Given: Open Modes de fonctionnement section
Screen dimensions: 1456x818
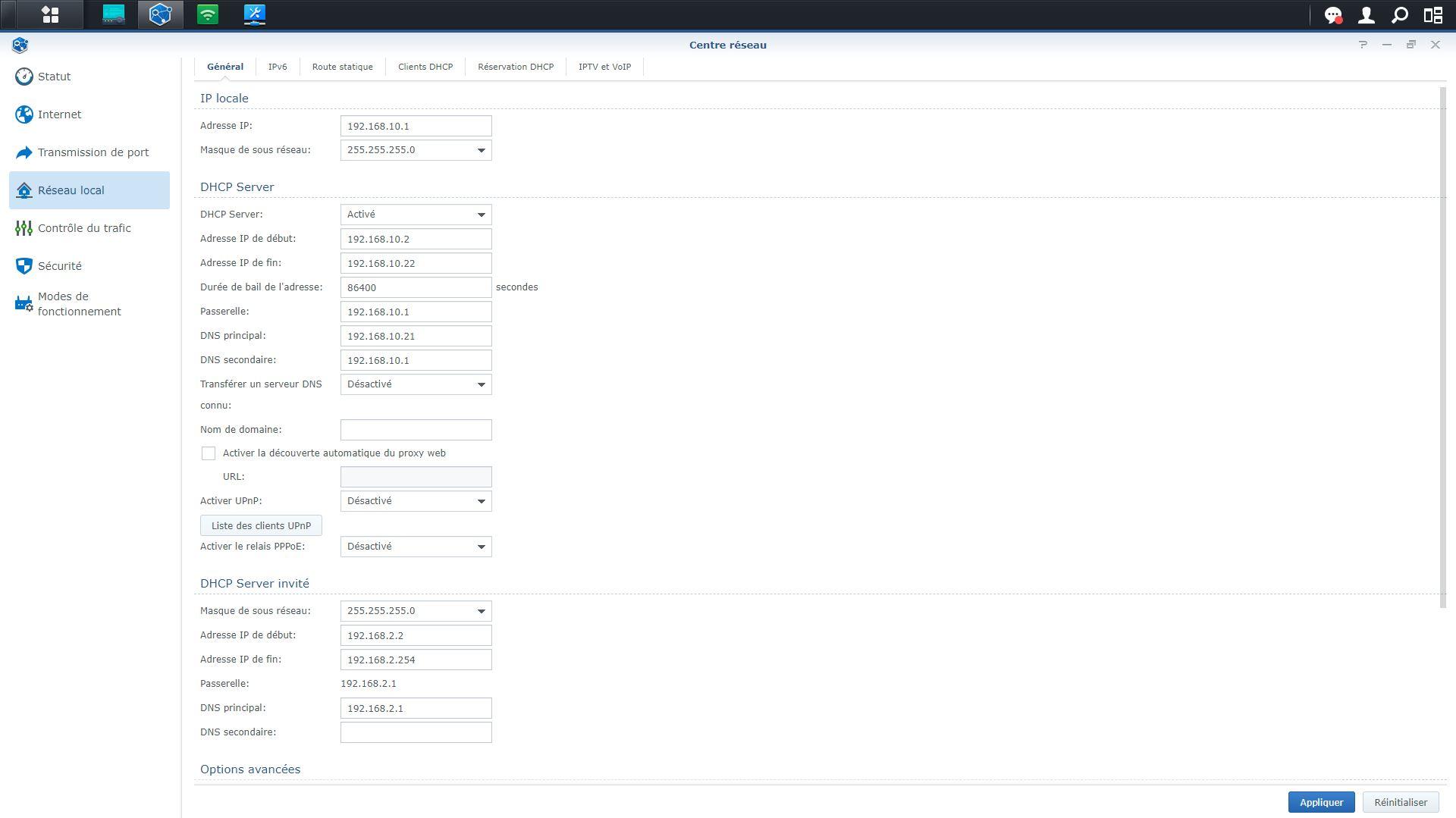Looking at the screenshot, I should click(x=89, y=304).
